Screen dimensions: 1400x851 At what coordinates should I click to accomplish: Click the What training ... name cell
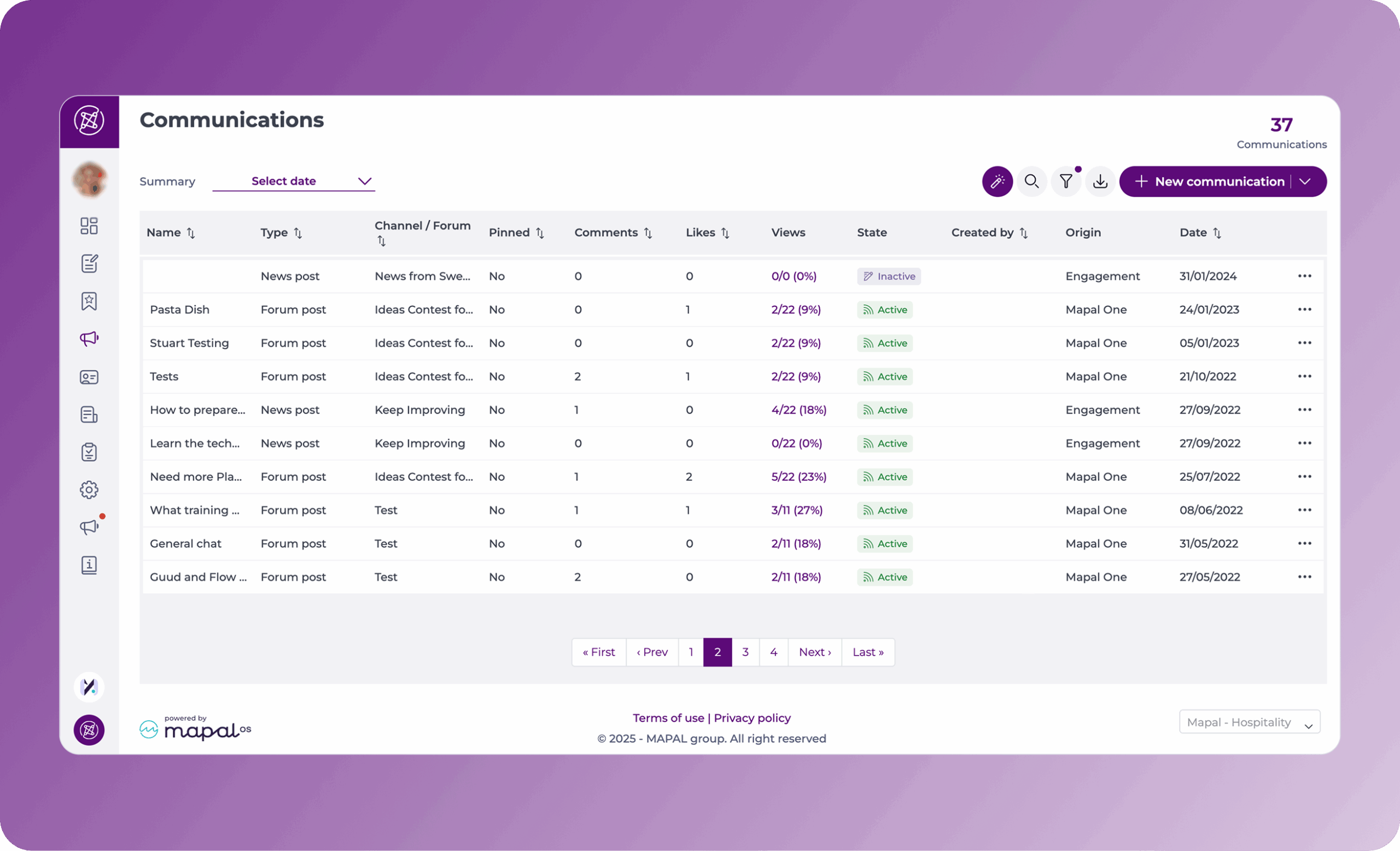tap(194, 510)
